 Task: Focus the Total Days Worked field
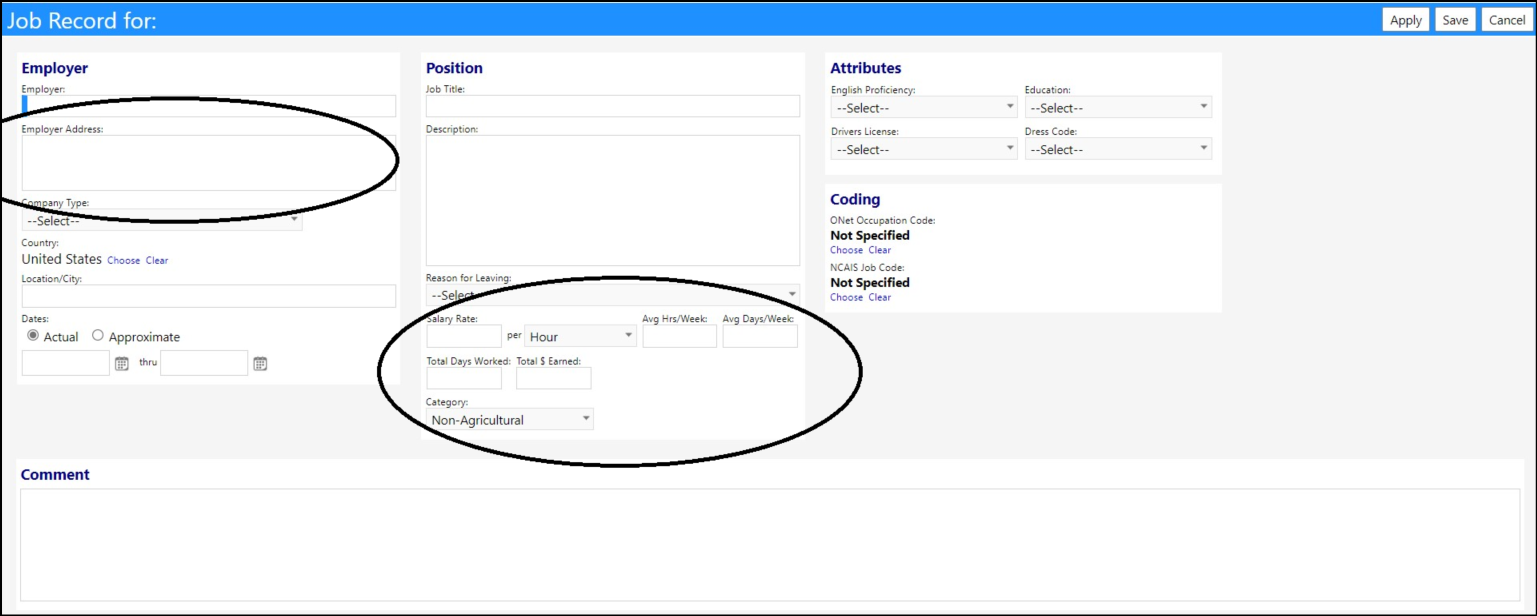coord(464,378)
